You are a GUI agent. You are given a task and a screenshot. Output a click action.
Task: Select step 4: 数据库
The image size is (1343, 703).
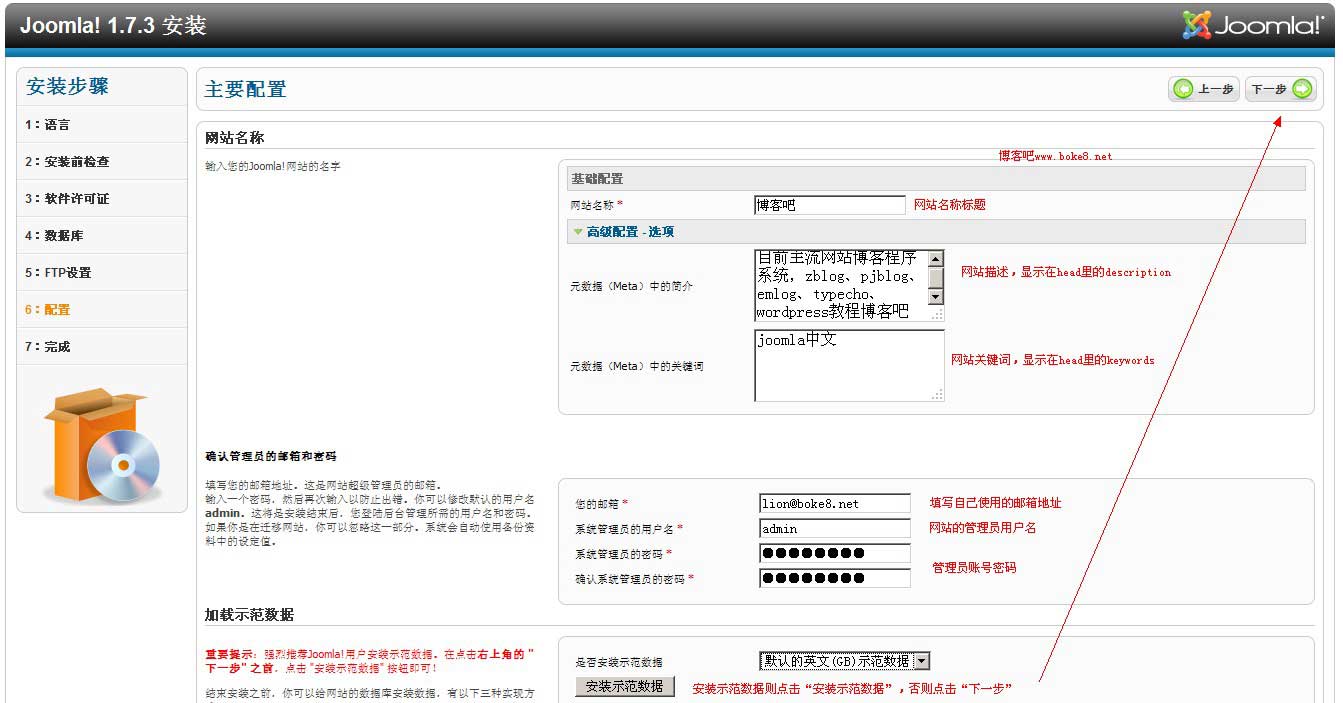coord(102,236)
